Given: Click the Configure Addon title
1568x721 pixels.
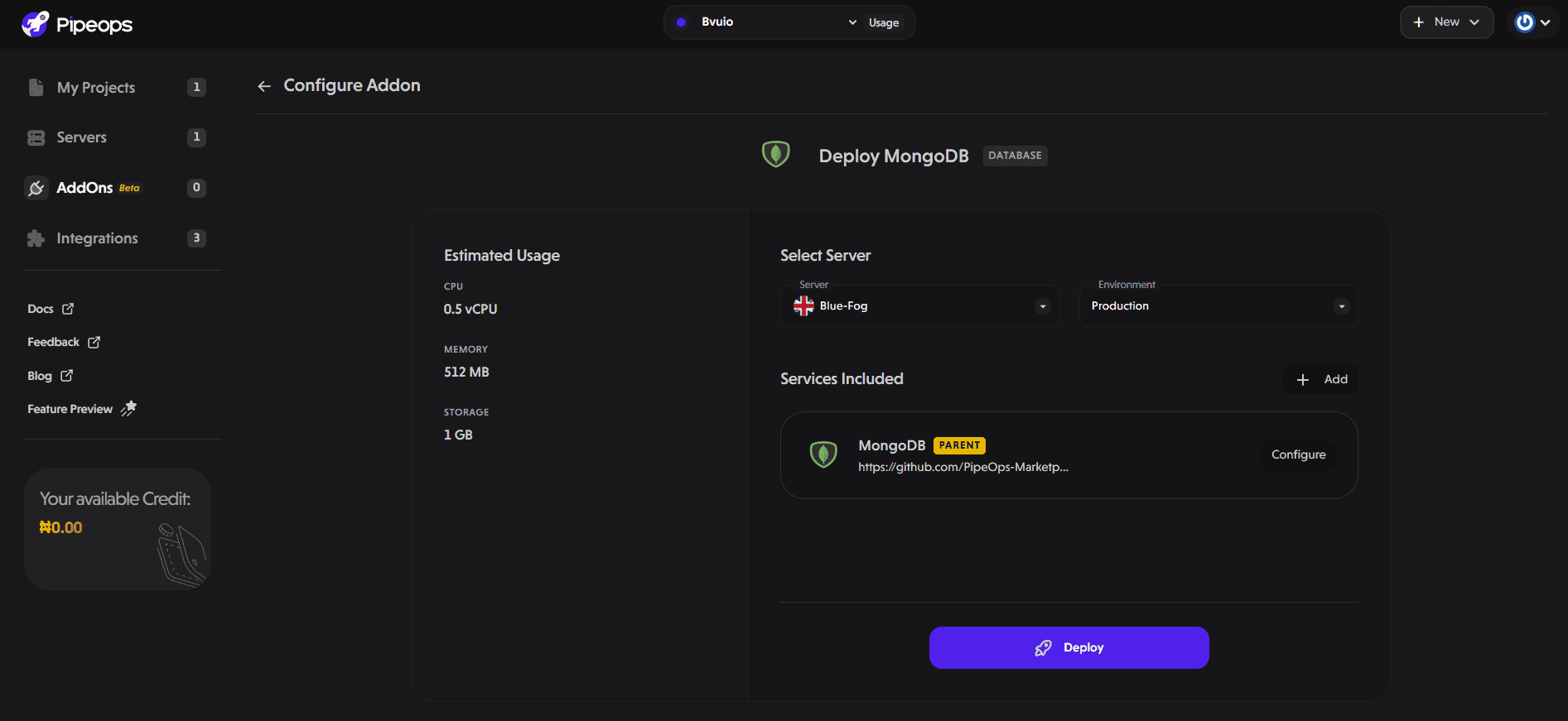Looking at the screenshot, I should 352,85.
